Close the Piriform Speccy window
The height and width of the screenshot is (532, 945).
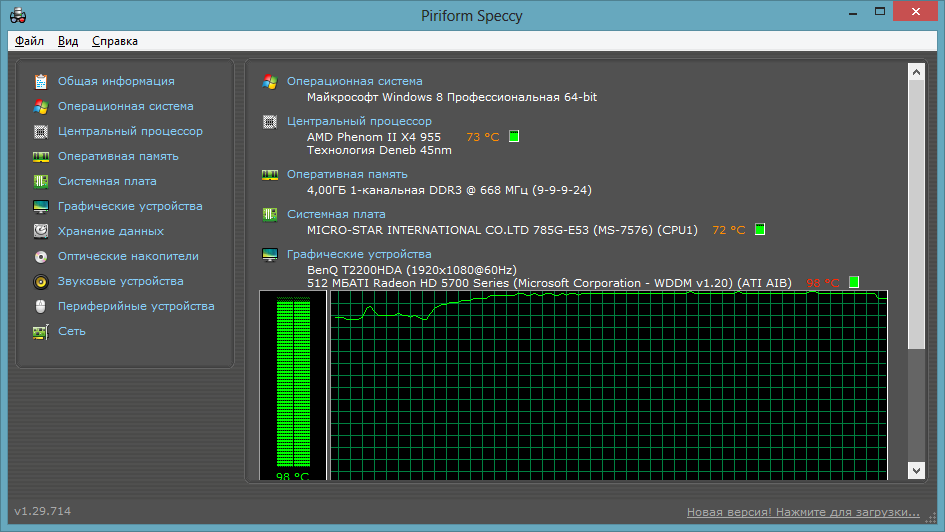tap(916, 12)
